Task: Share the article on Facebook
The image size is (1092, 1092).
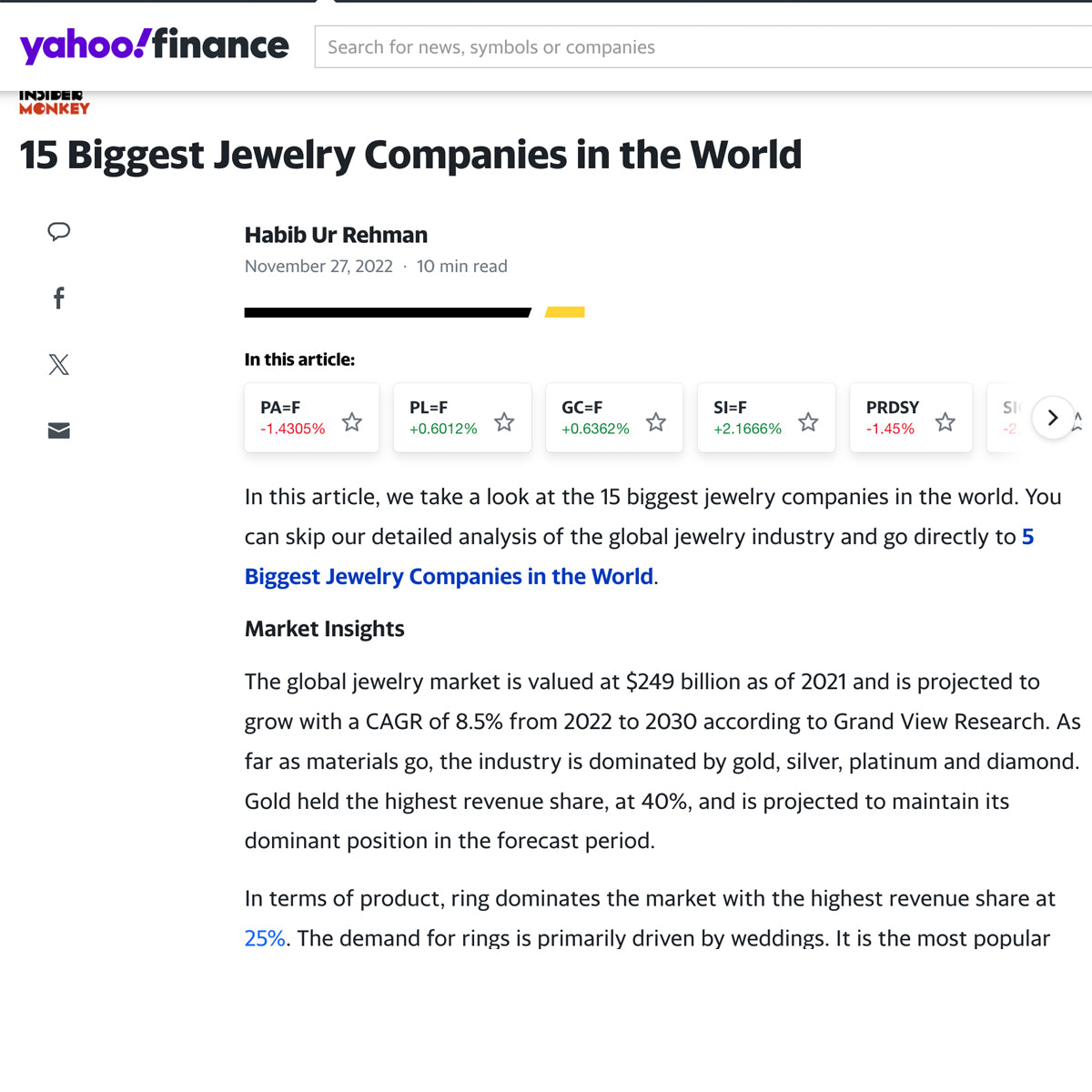Action: point(58,298)
